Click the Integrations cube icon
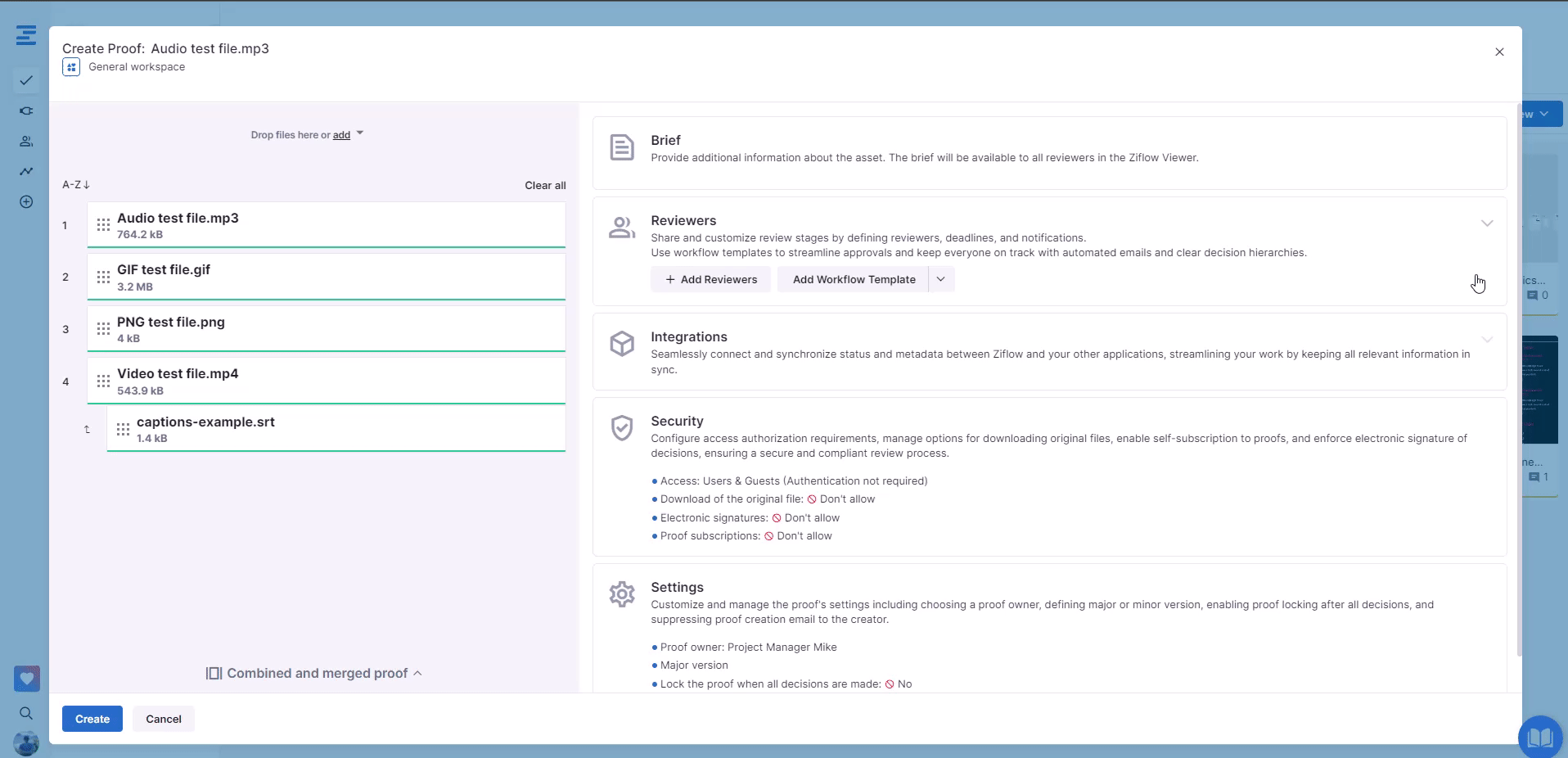 click(622, 344)
